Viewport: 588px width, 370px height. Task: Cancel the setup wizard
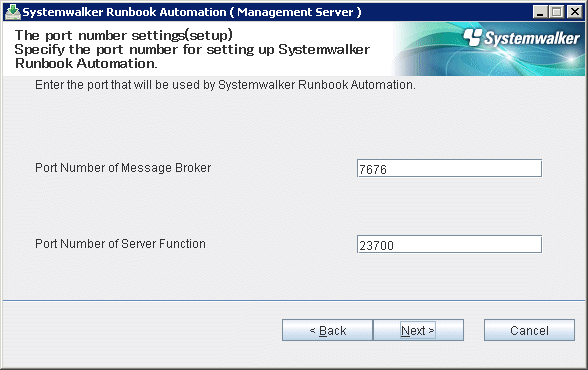tap(529, 330)
